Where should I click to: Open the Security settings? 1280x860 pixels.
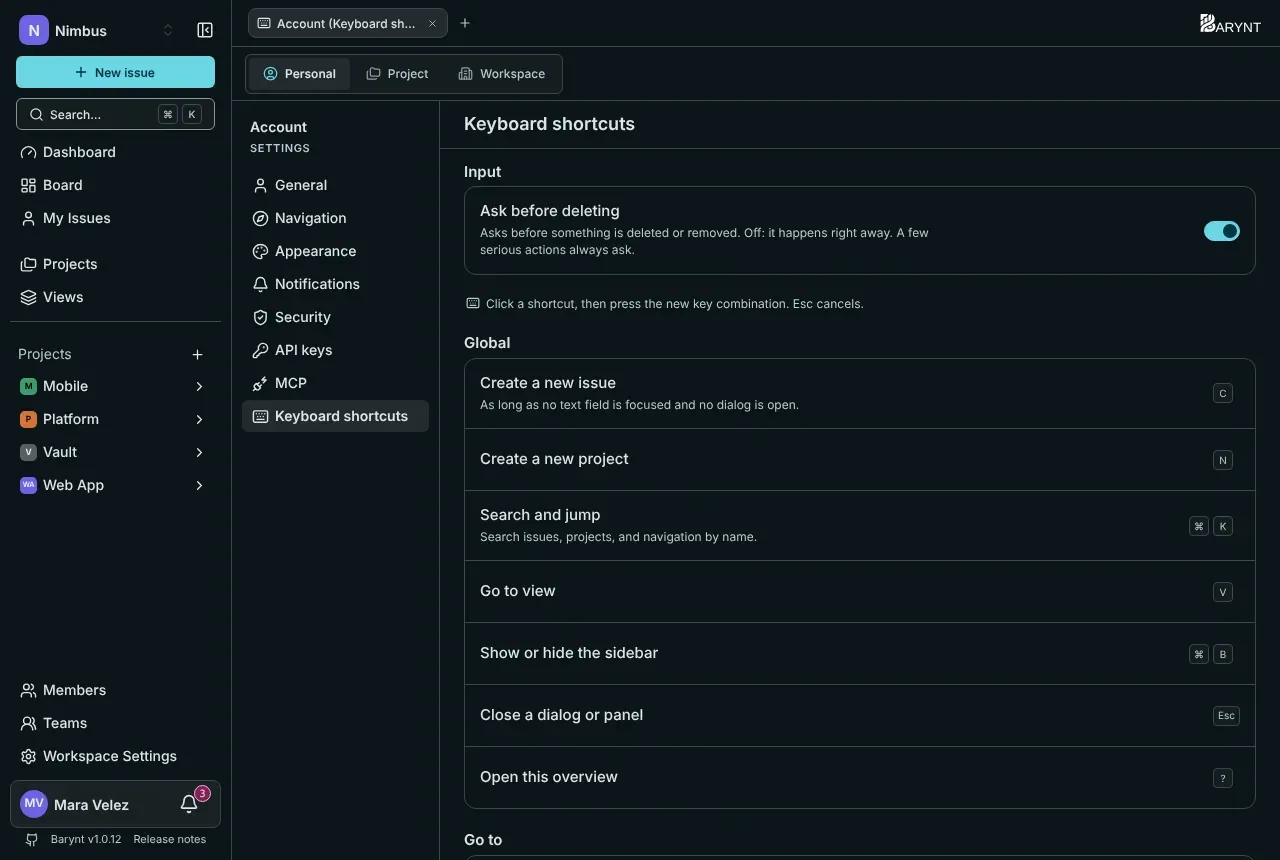click(335, 317)
